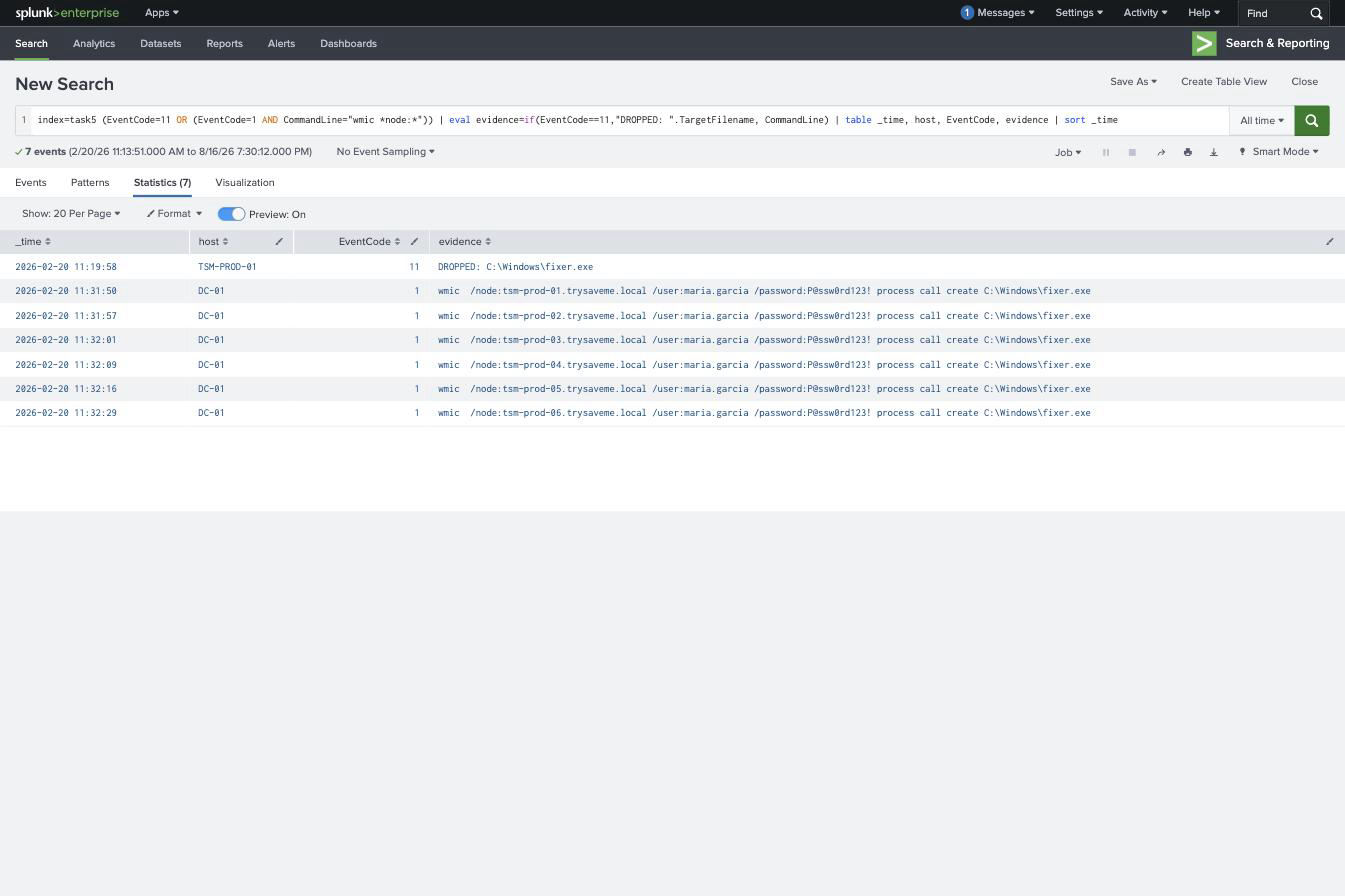The image size is (1345, 896).
Task: Sort by _time column header
Action: [33, 242]
